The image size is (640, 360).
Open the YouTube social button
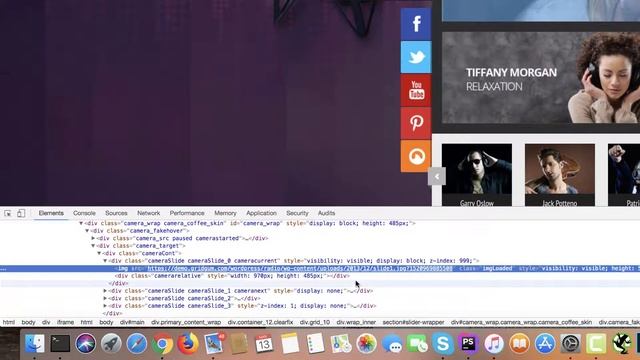tap(416, 90)
